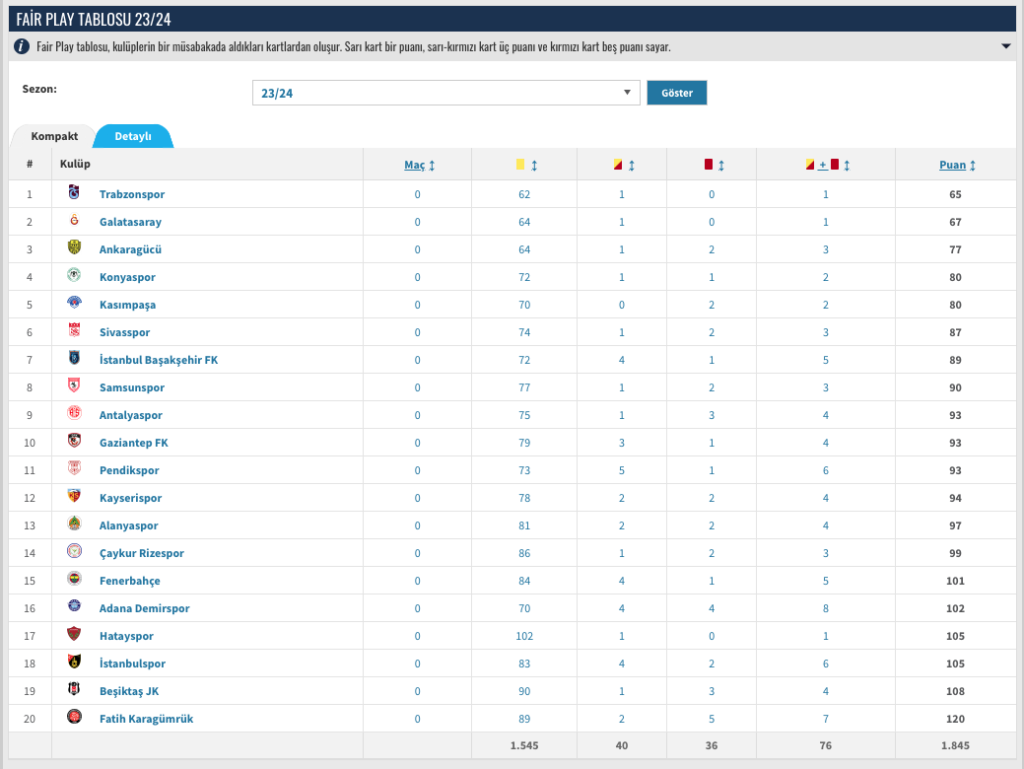Collapse the Fair Play info banner arrow

tap(1006, 46)
